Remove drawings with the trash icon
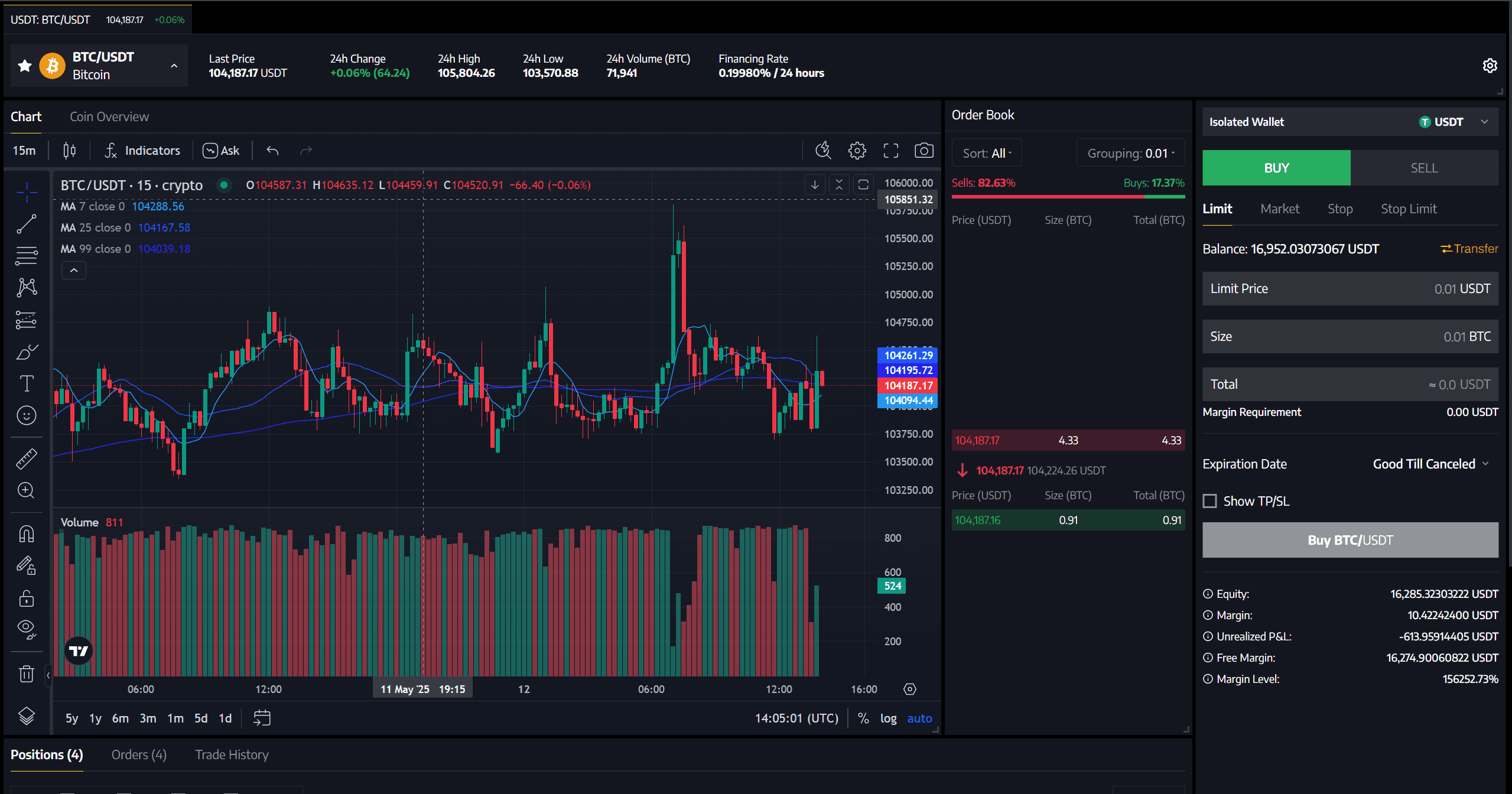Image resolution: width=1512 pixels, height=794 pixels. (x=27, y=673)
